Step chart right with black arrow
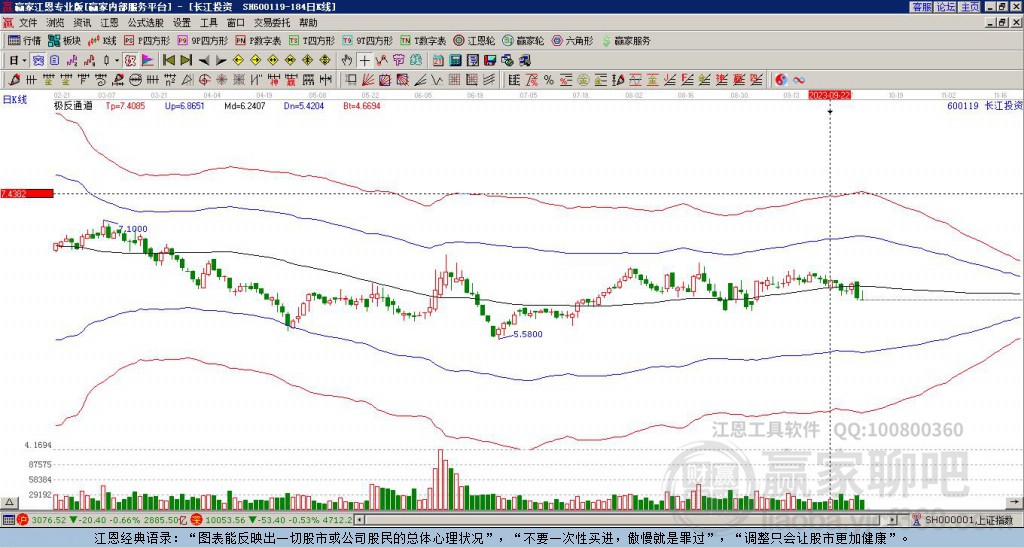This screenshot has height=548, width=1024. [221, 61]
